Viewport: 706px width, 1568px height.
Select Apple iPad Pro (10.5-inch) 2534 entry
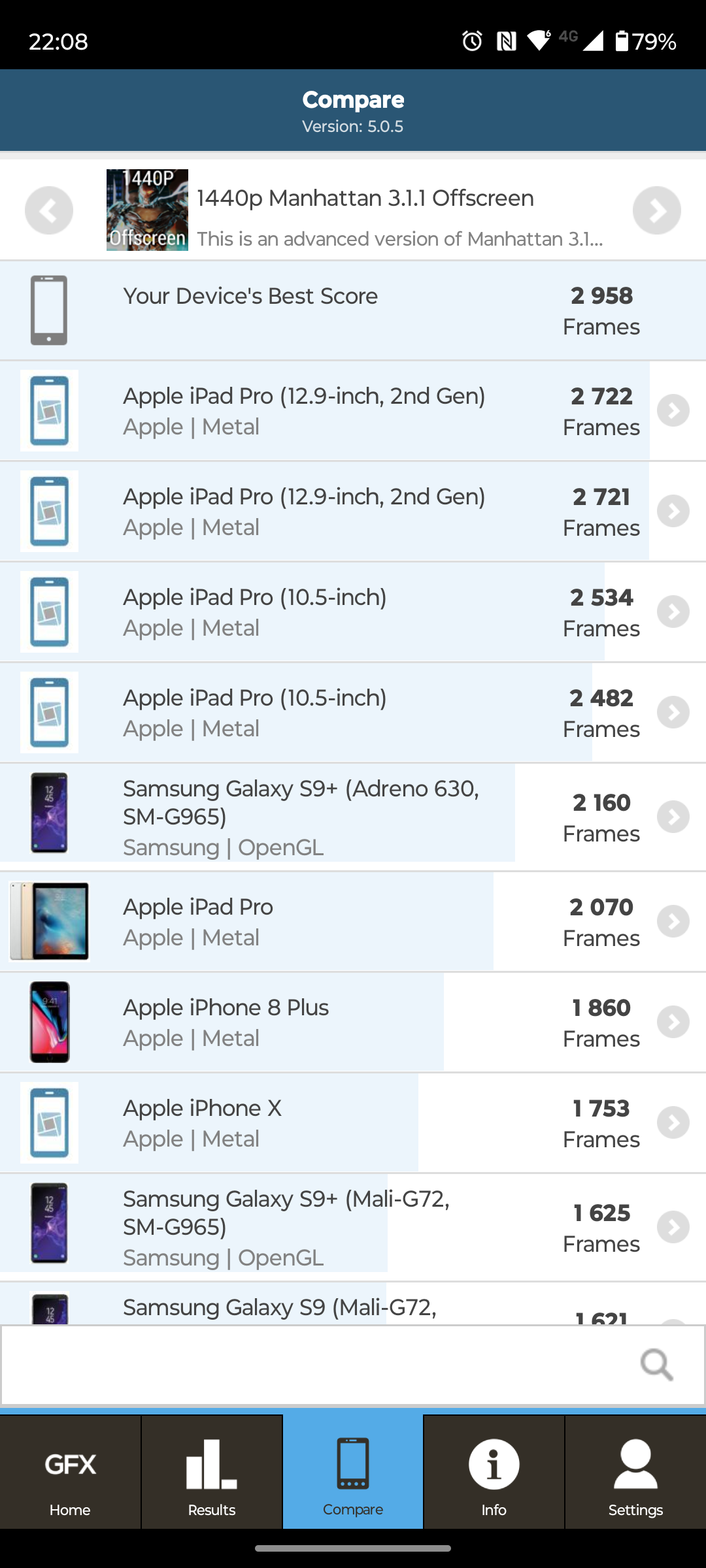click(327, 612)
